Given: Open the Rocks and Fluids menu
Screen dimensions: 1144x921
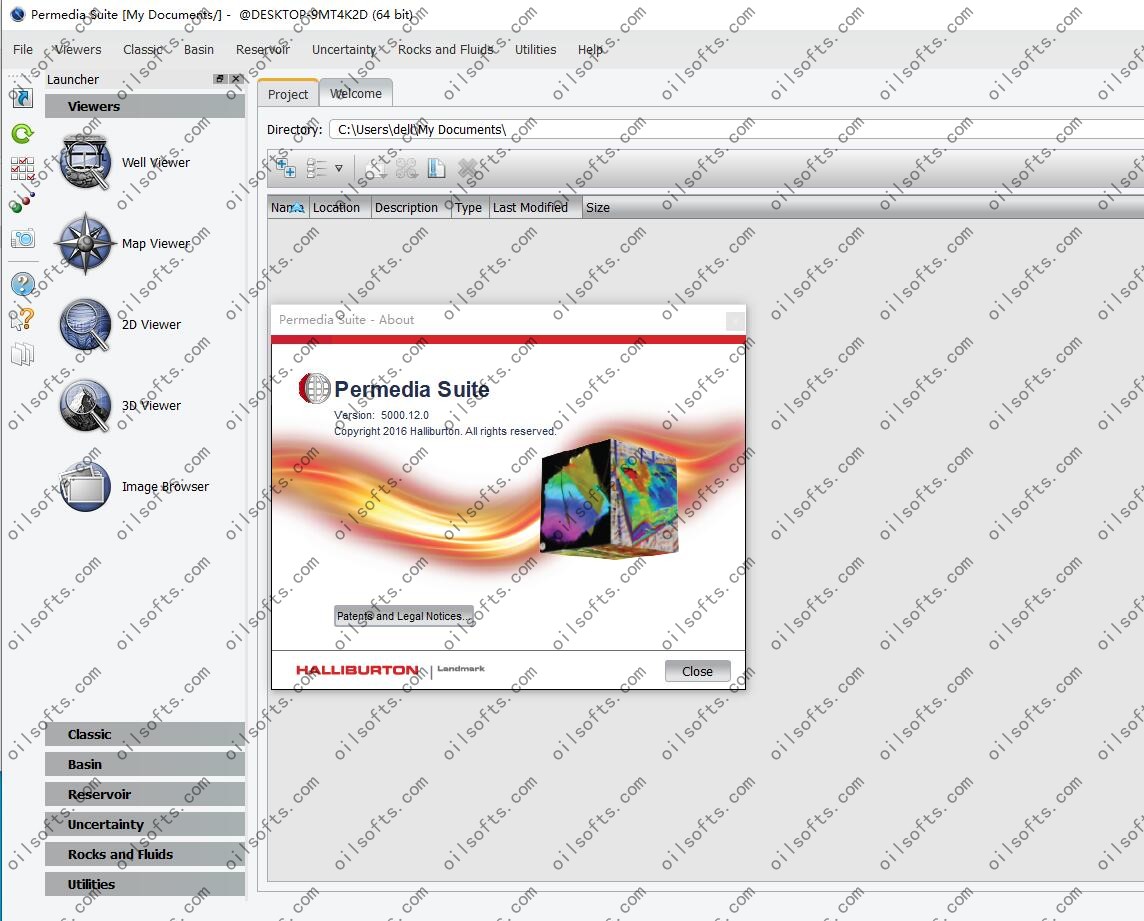Looking at the screenshot, I should coord(446,49).
